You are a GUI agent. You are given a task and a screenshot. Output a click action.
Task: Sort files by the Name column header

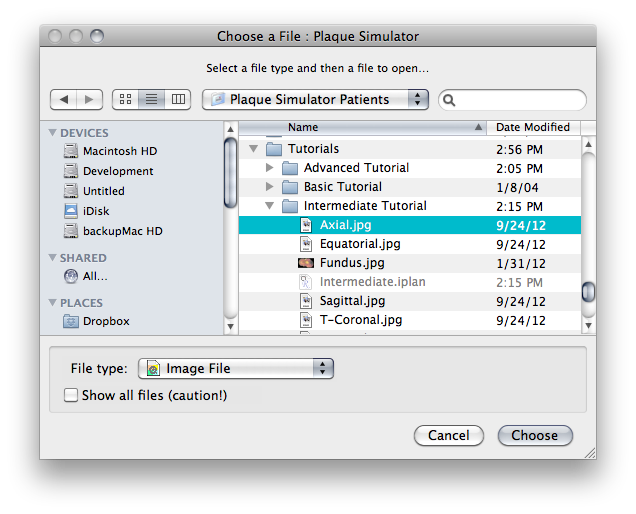(x=363, y=127)
